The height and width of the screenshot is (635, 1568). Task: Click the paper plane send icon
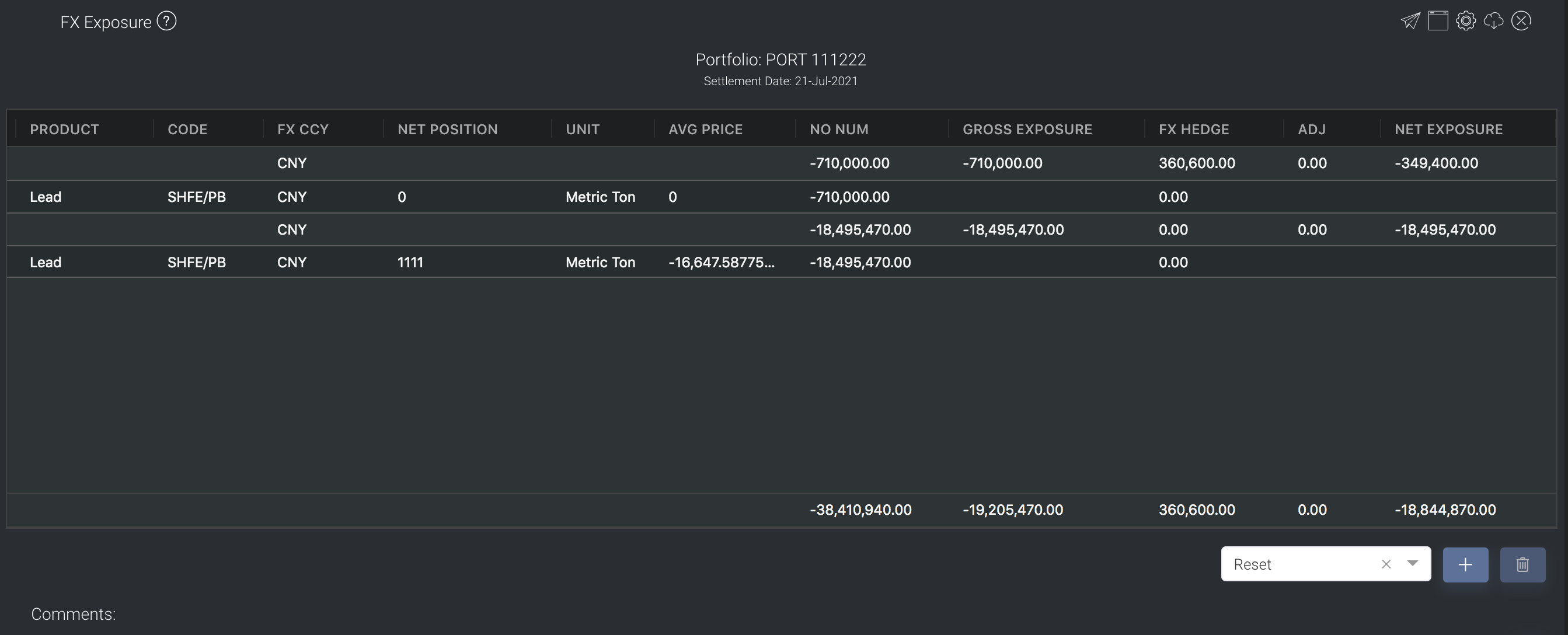[1410, 20]
